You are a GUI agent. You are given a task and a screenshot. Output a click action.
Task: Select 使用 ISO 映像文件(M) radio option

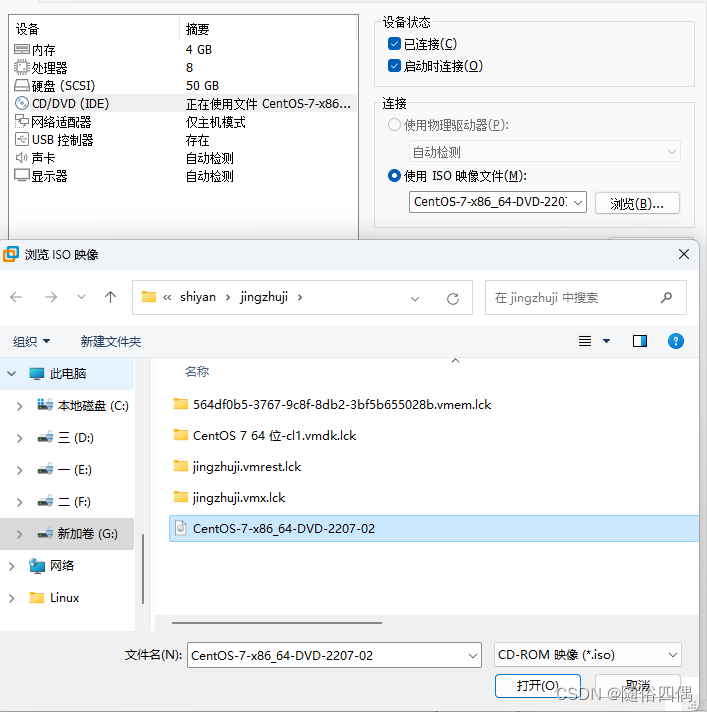(x=394, y=175)
